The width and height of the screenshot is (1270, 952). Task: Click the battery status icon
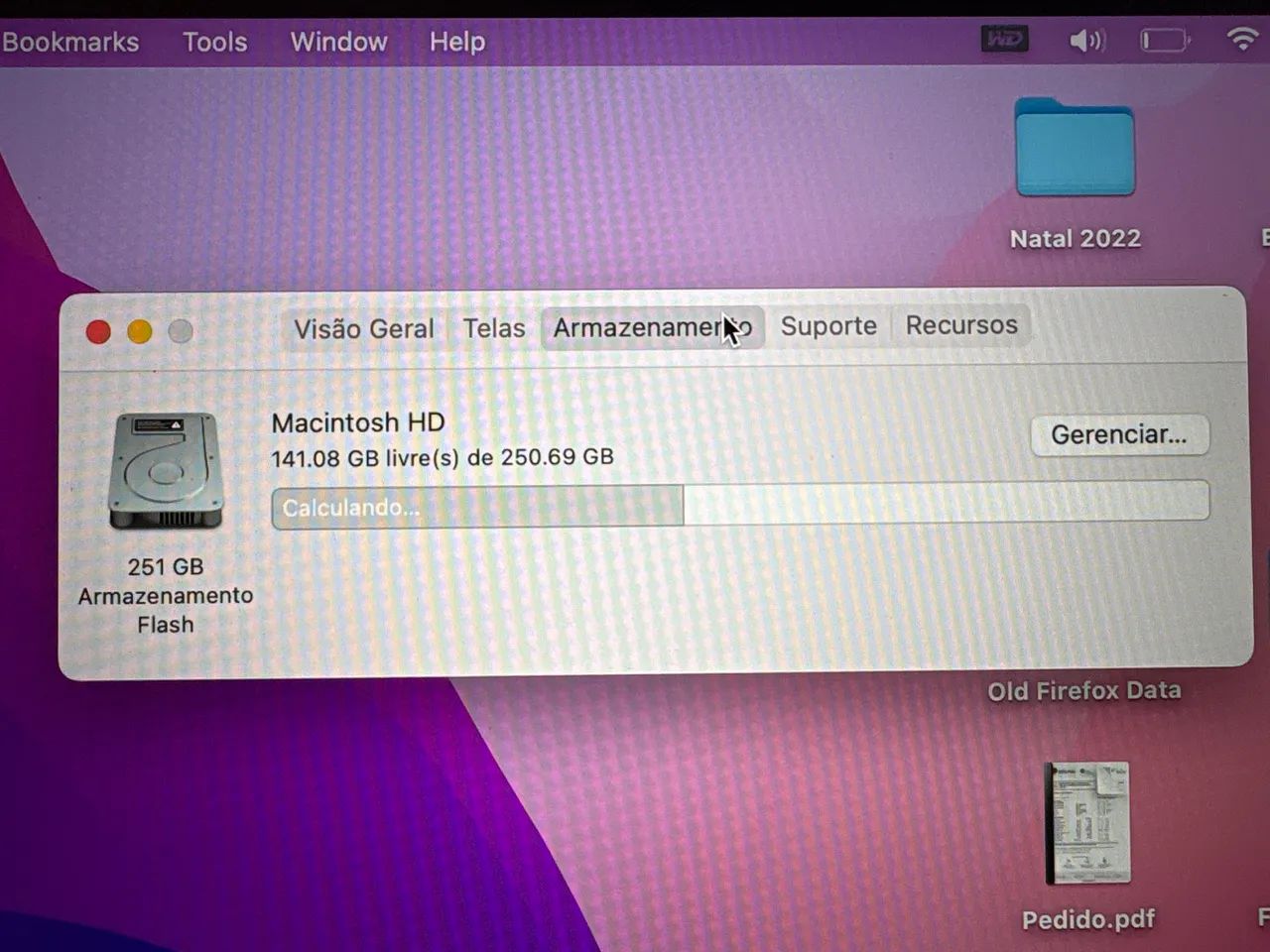pyautogui.click(x=1165, y=41)
